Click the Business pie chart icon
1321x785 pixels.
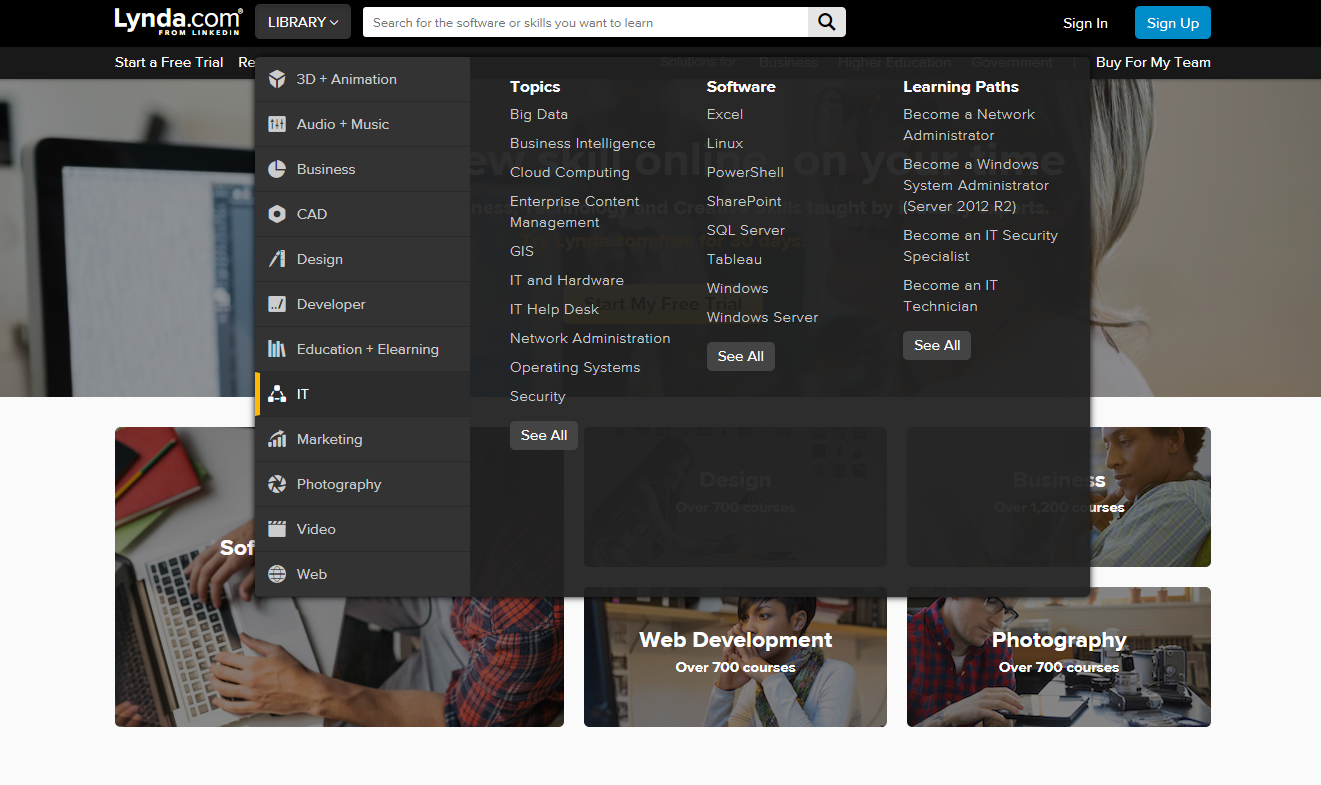point(277,169)
